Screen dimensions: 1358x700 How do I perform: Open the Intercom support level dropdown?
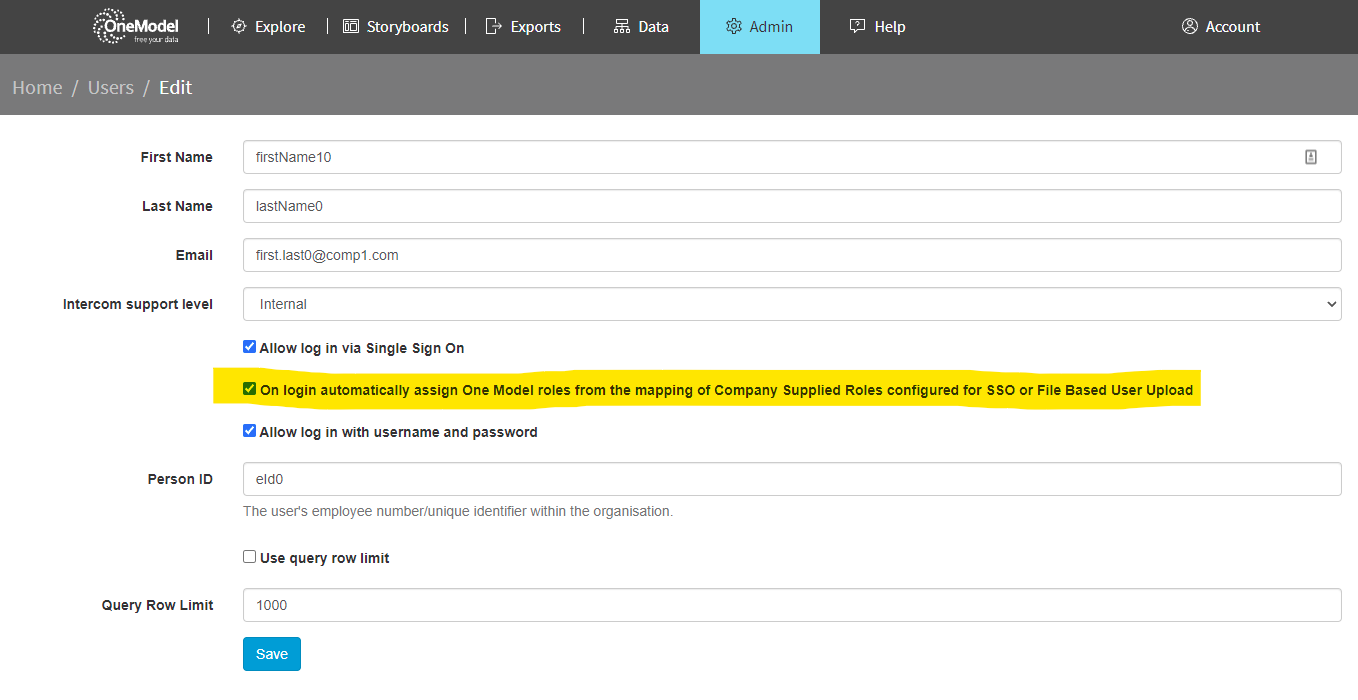[791, 304]
